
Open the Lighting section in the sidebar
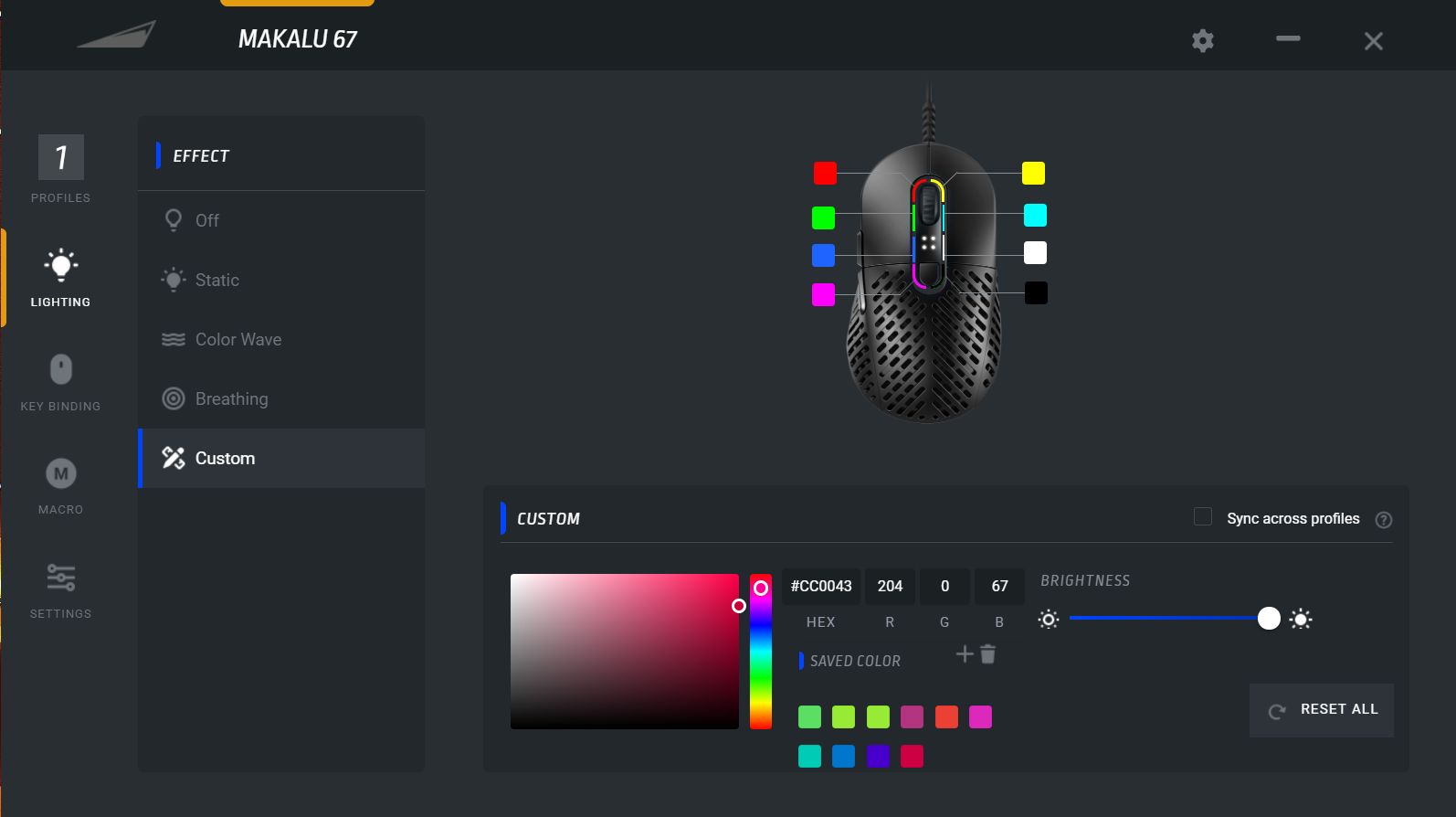click(60, 278)
